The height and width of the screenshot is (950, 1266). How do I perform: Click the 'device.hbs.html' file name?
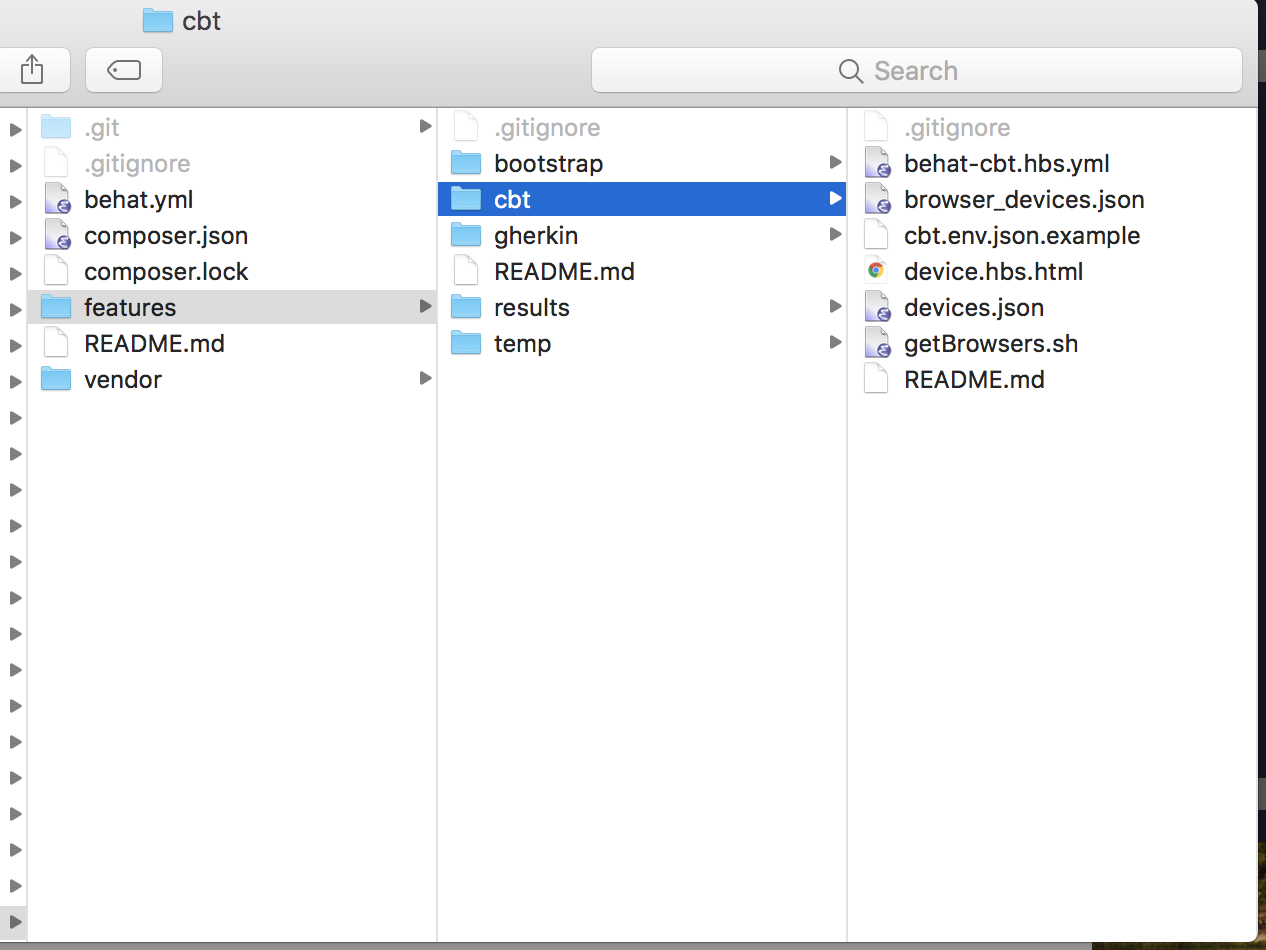click(x=994, y=271)
